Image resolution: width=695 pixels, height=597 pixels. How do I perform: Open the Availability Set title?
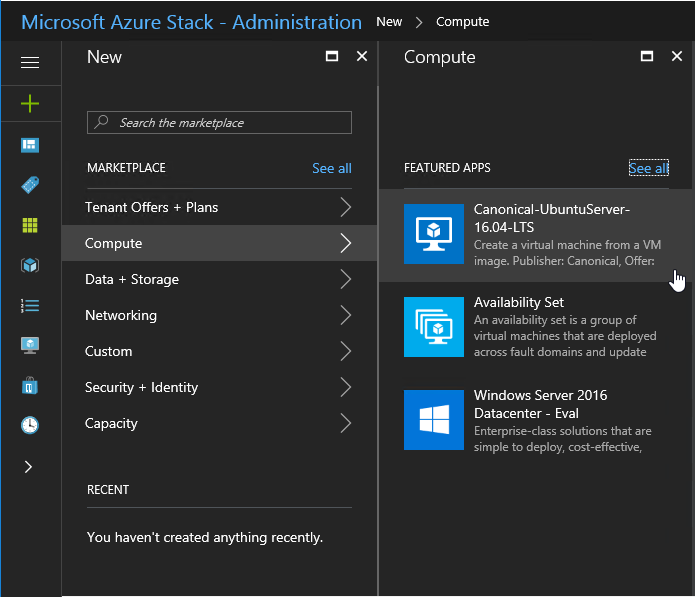pos(519,302)
